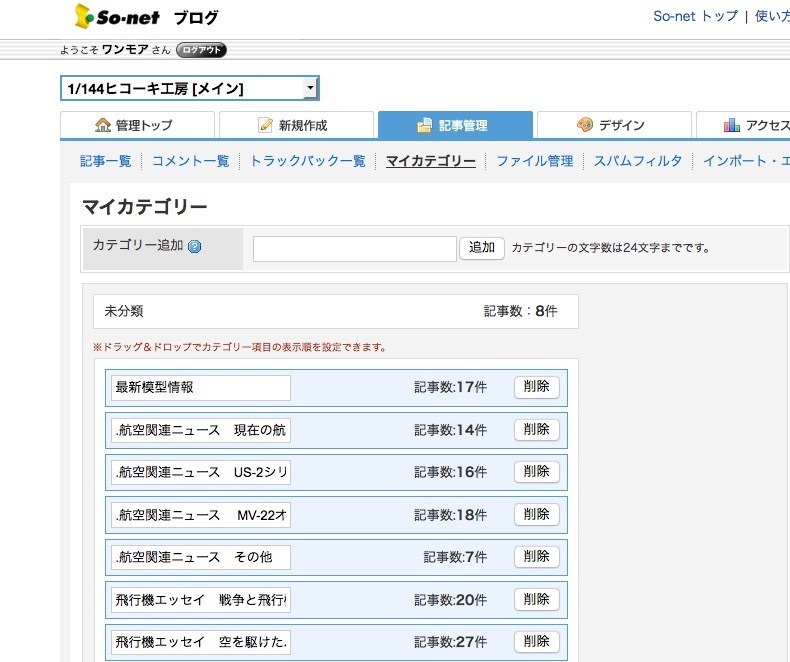This screenshot has height=662, width=790.
Task: Edit the 最新模型情報 category name field
Action: coord(201,387)
